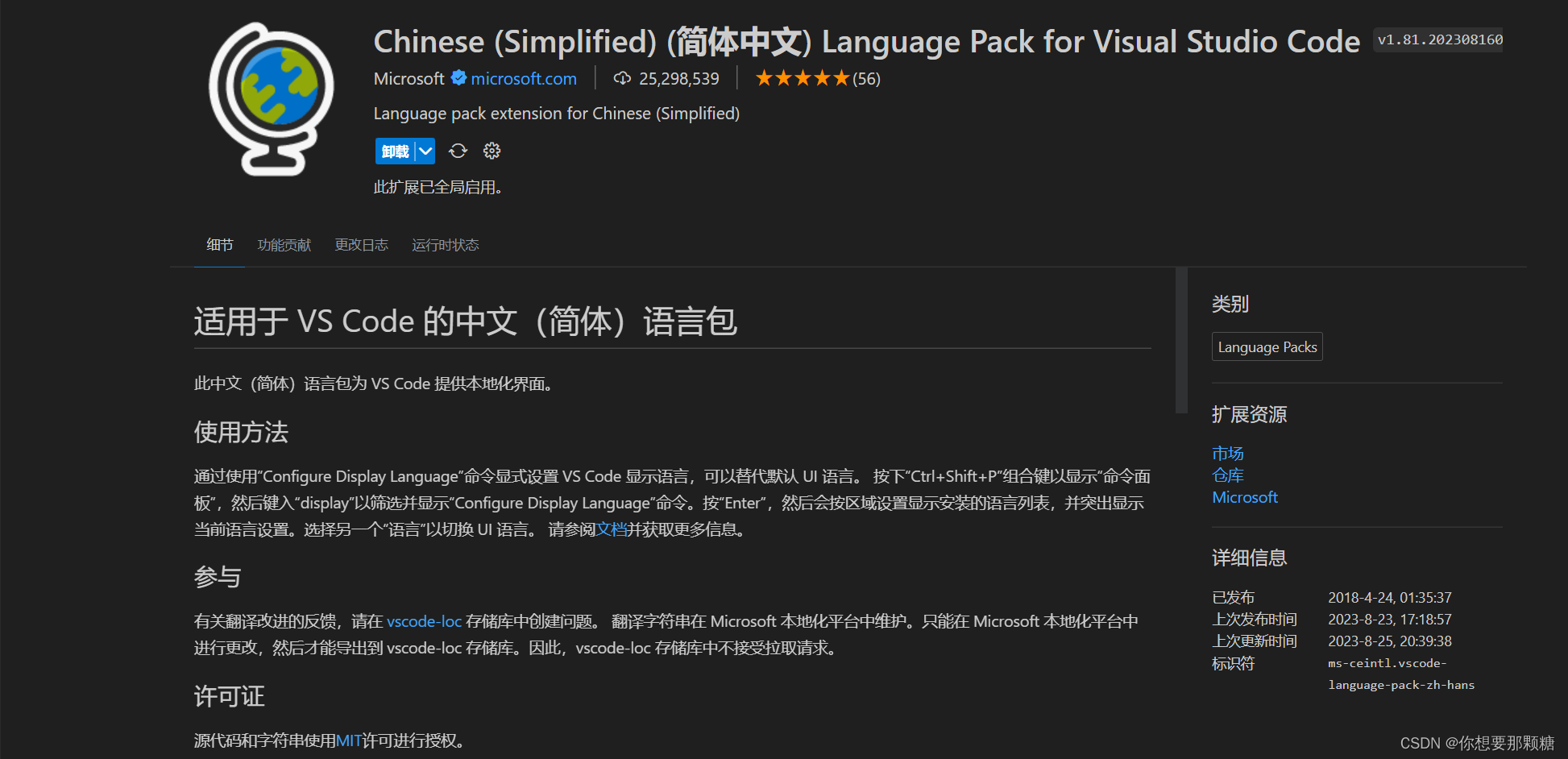Click the vertical scrollbar of the details pane

pos(1181,340)
